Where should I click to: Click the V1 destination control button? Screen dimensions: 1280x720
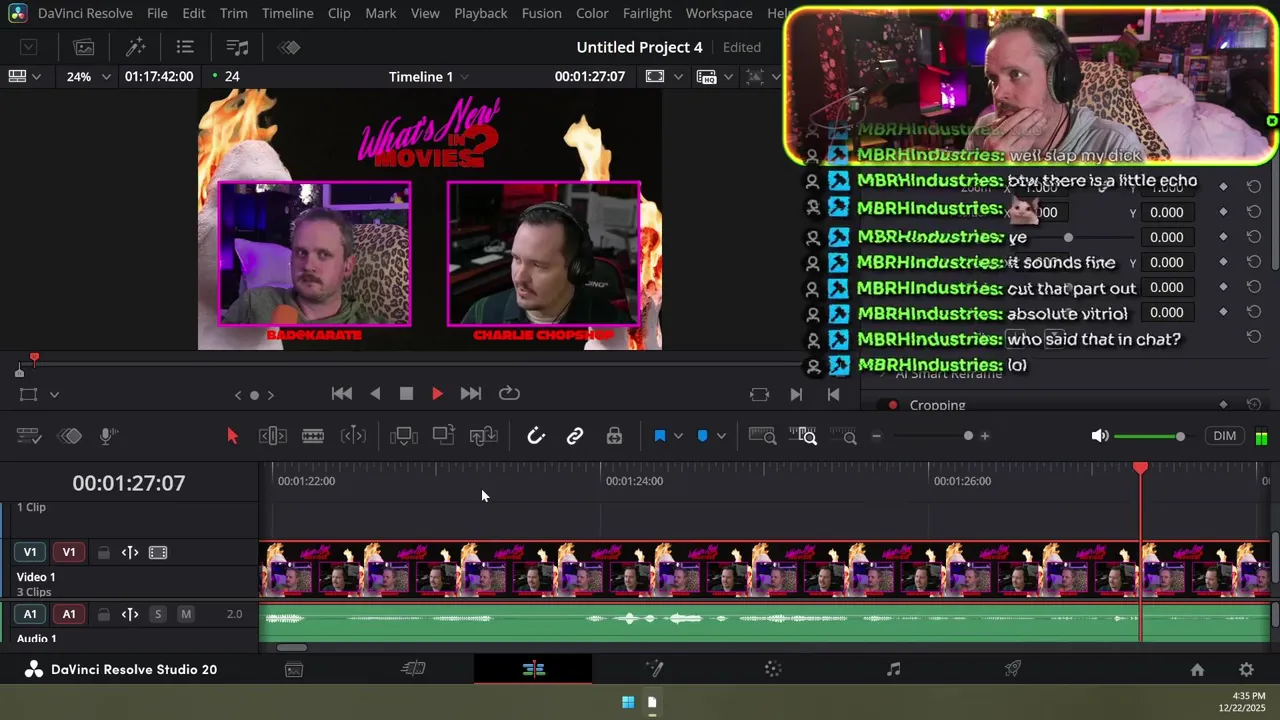[x=30, y=552]
